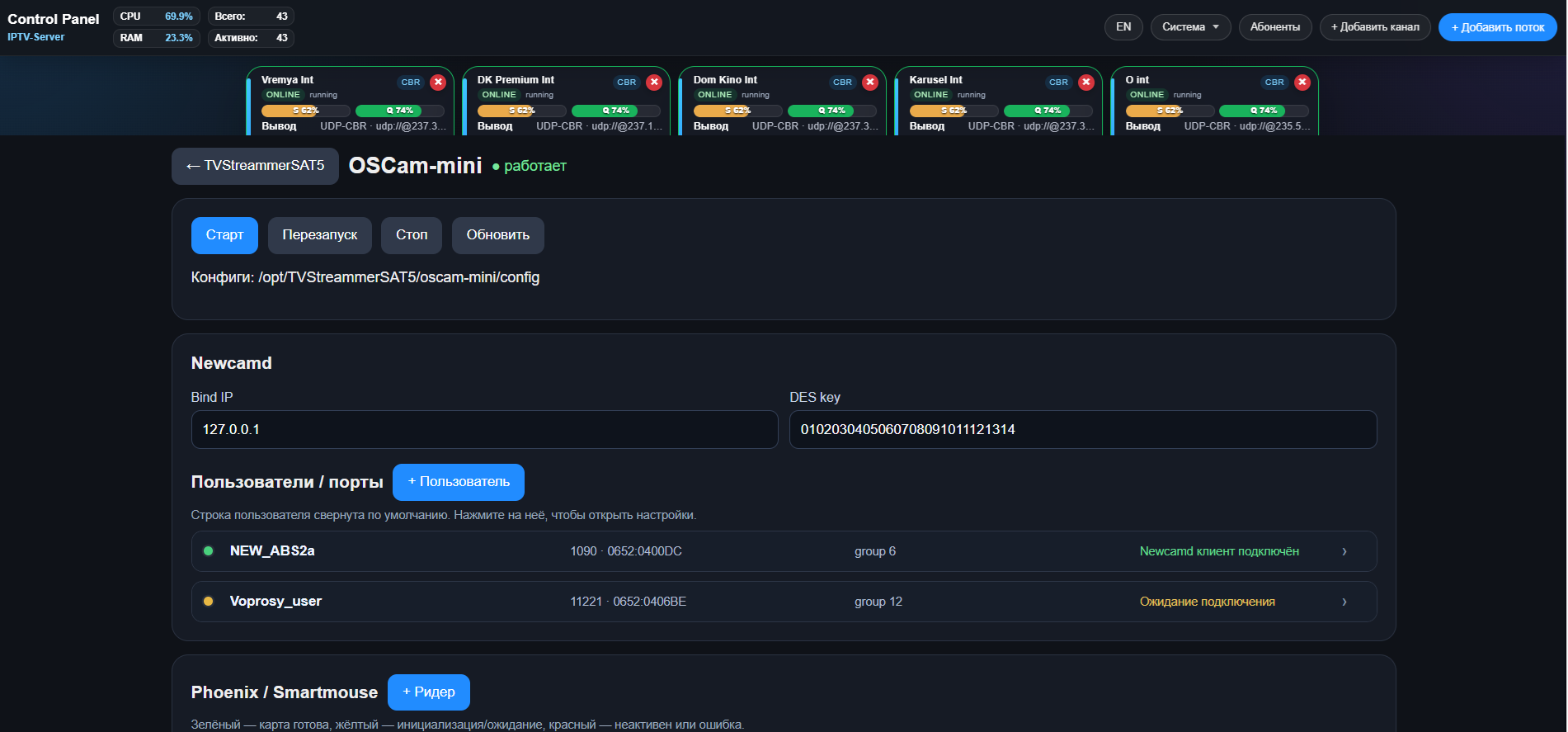Click S 62% bar on Dom Kino Int
The height and width of the screenshot is (732, 1568).
pos(738,111)
